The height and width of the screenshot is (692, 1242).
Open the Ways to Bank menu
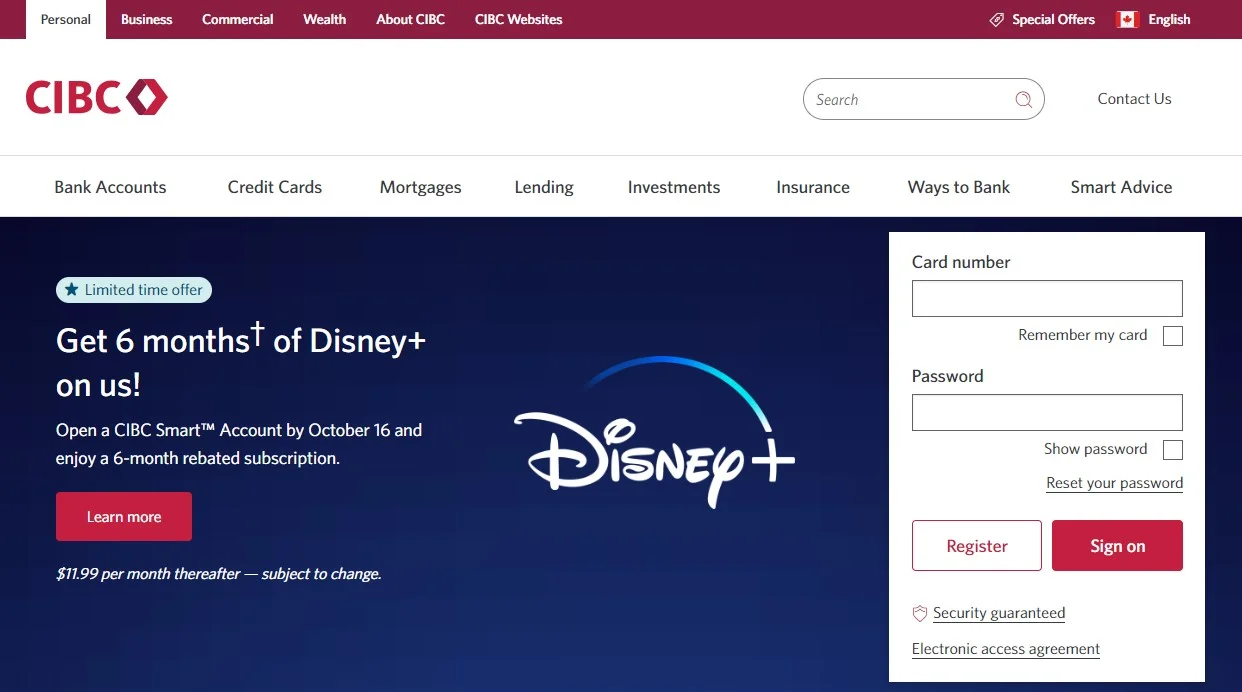pyautogui.click(x=958, y=187)
